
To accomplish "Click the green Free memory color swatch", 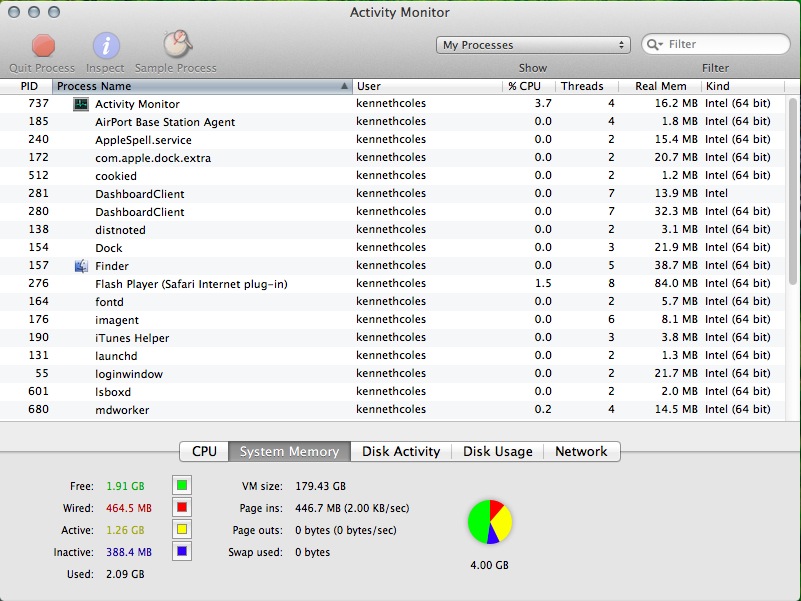I will point(182,486).
